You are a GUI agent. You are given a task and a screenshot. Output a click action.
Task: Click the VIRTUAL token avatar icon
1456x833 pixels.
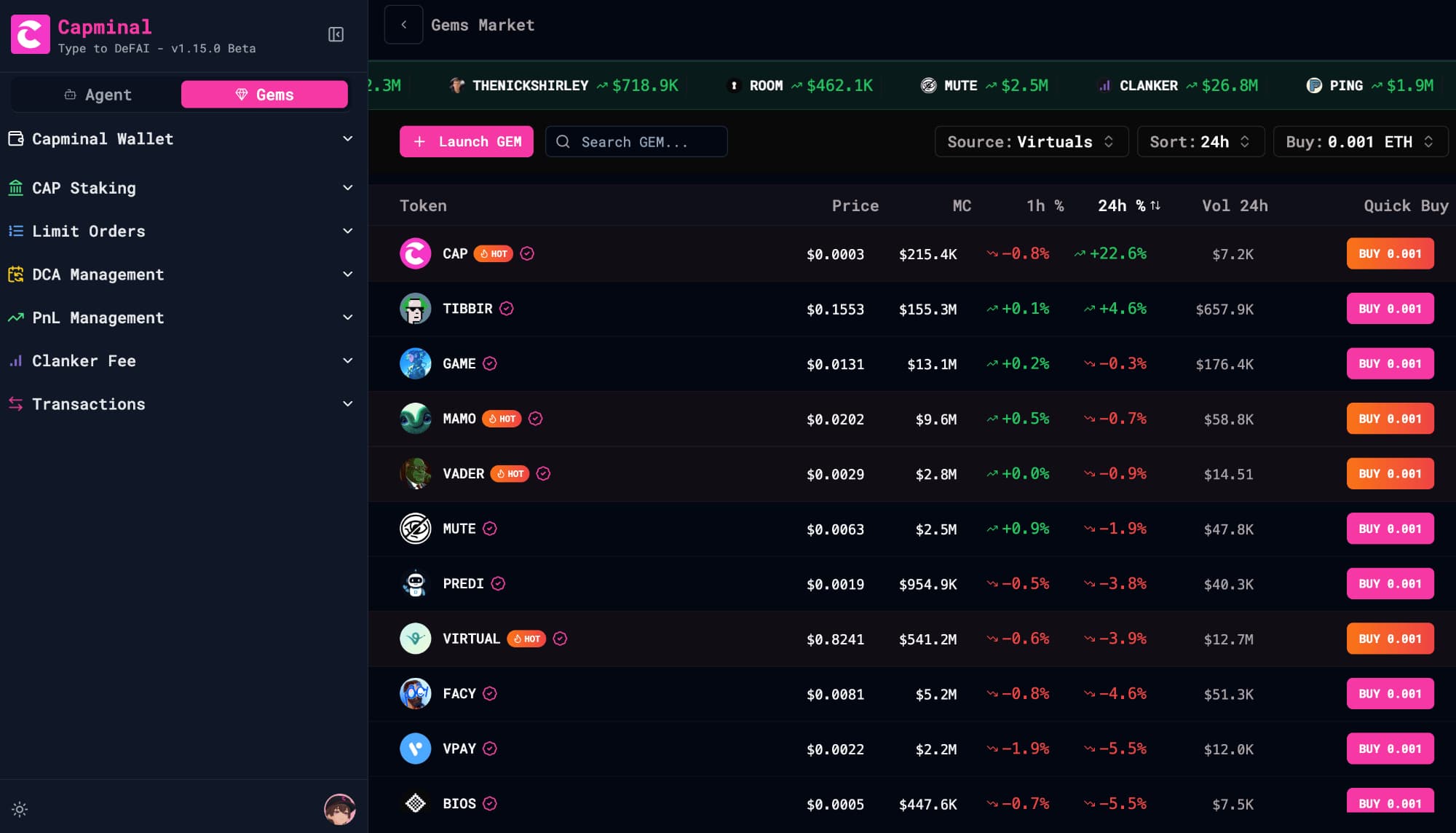point(415,639)
